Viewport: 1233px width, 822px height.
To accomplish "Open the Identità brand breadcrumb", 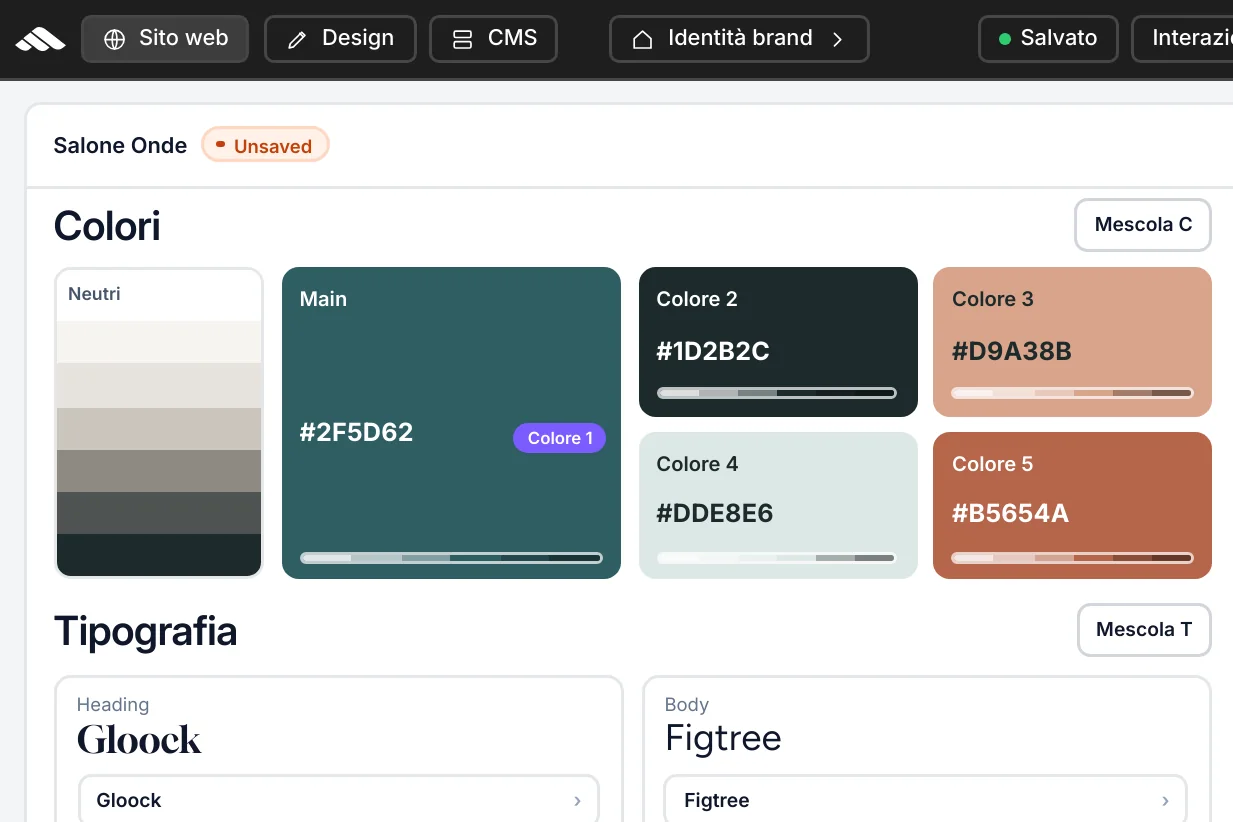I will pos(739,39).
